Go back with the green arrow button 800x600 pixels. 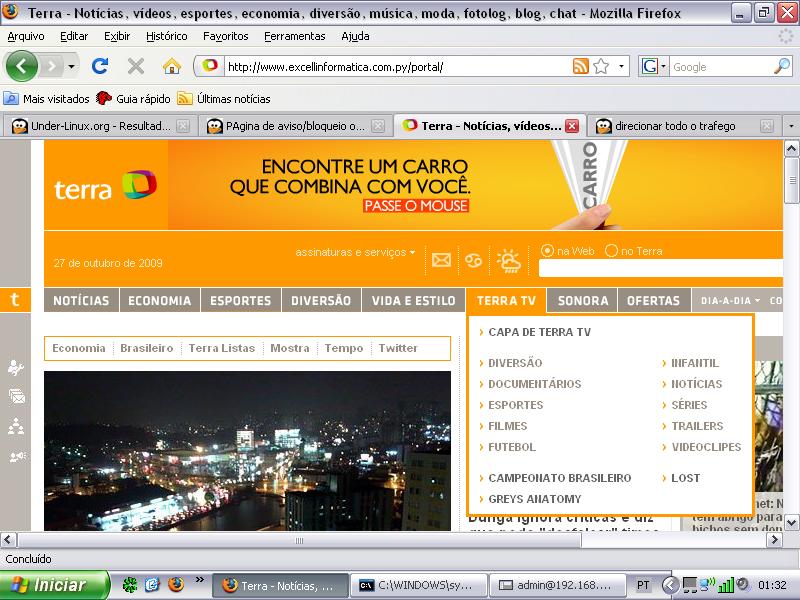pos(21,66)
